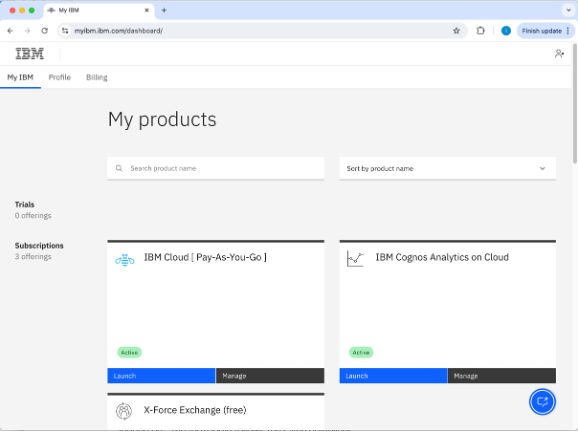Switch to the Profile tab
Screen dimensions: 578x432
pyautogui.click(x=60, y=77)
